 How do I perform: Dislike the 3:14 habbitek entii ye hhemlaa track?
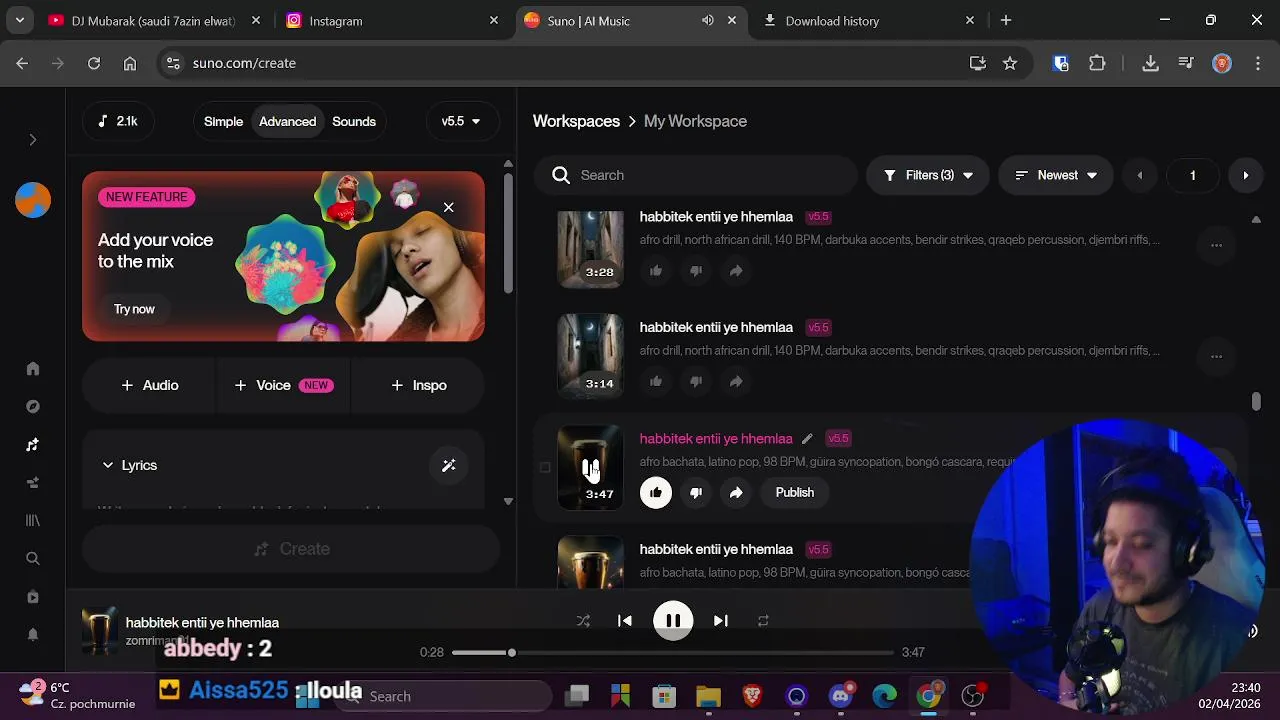696,381
